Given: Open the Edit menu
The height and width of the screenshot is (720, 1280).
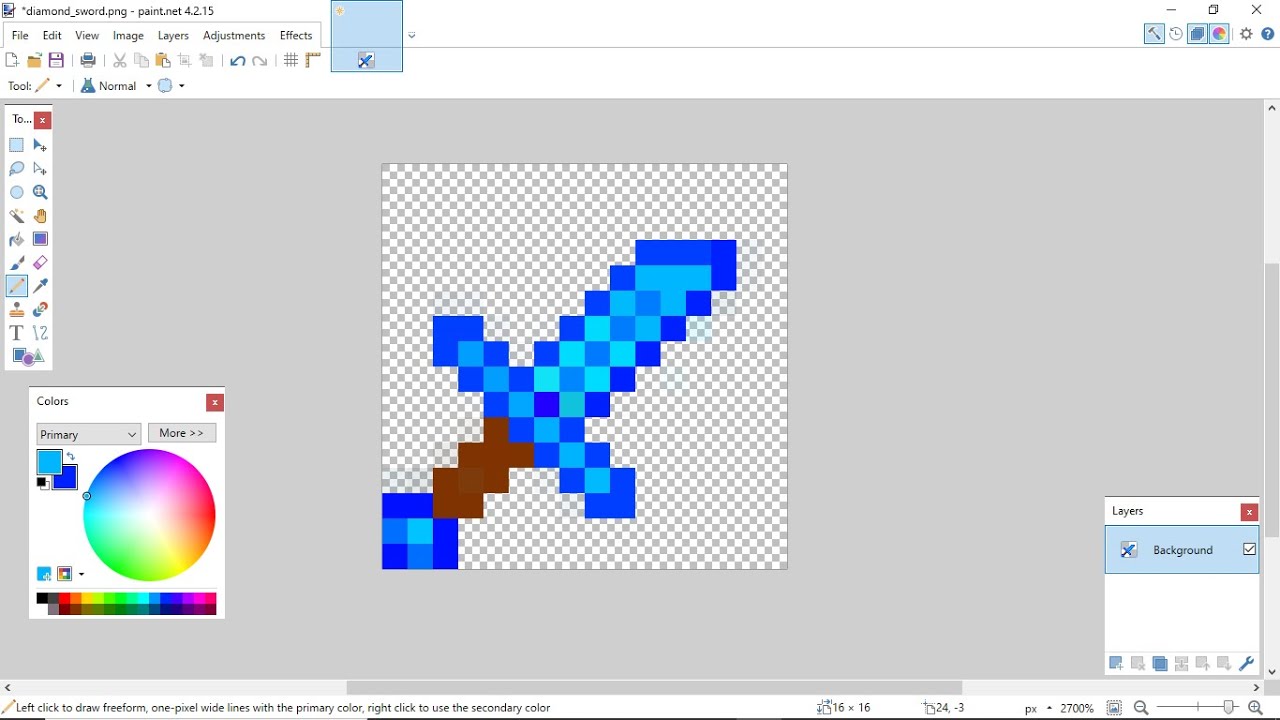Looking at the screenshot, I should click(53, 36).
